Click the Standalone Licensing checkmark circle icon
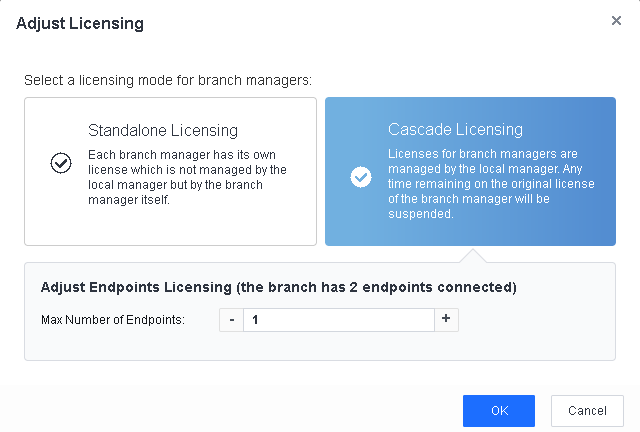 tap(61, 163)
